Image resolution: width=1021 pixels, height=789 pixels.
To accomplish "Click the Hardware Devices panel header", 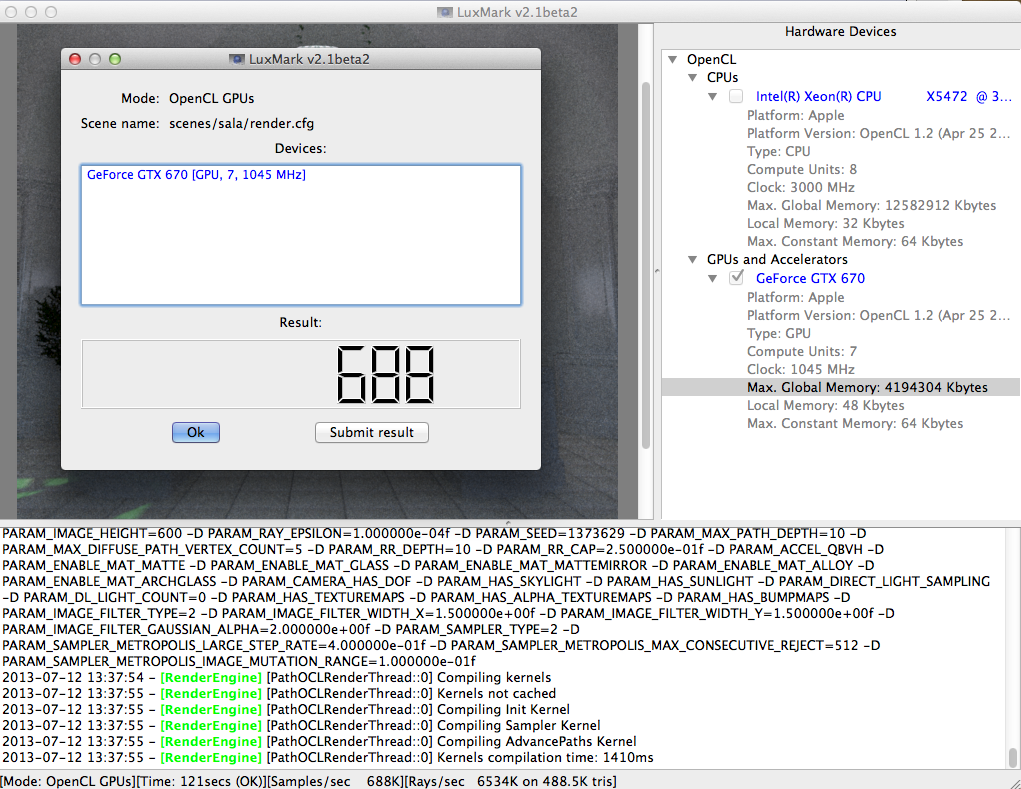I will (840, 31).
